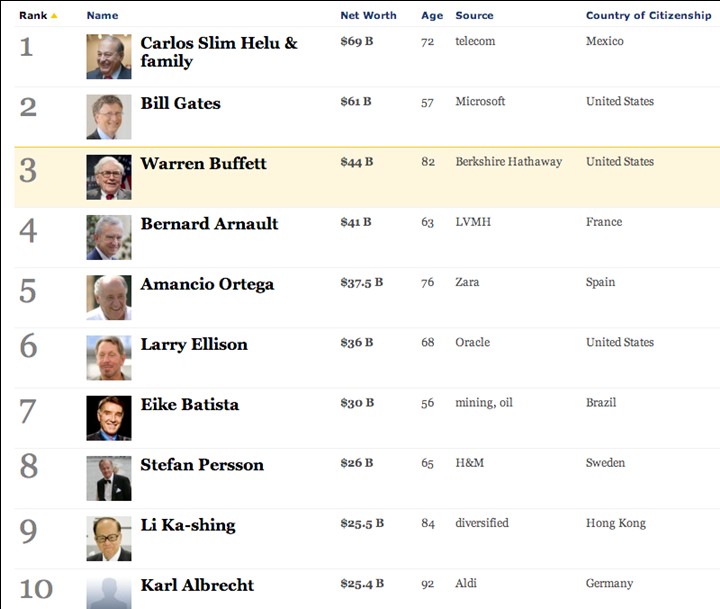Click the Age column header
Viewport: 720px width, 609px height.
tap(432, 15)
